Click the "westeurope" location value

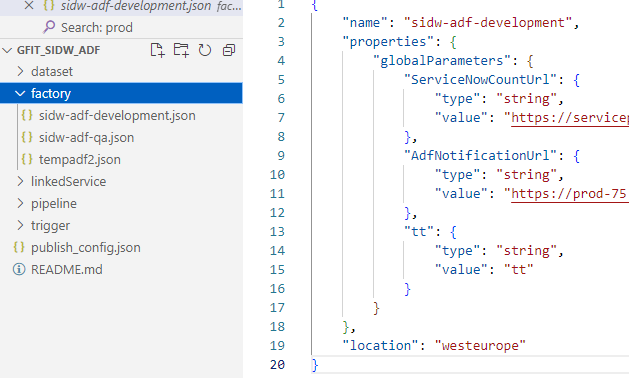point(480,345)
